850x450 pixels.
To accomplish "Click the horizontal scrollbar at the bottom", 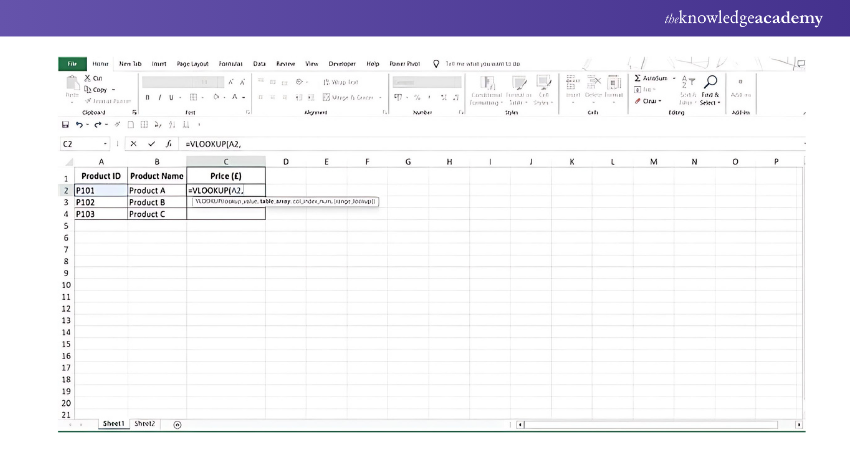I will click(660, 424).
